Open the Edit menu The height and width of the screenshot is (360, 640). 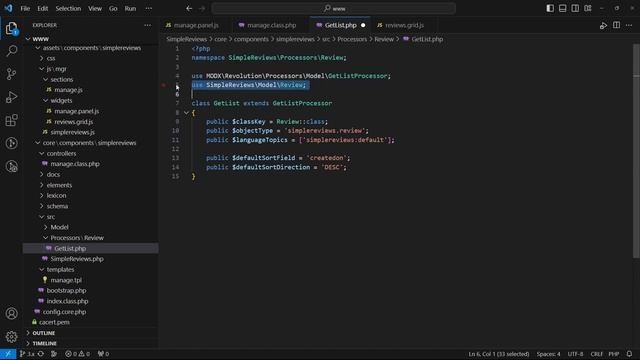click(42, 8)
